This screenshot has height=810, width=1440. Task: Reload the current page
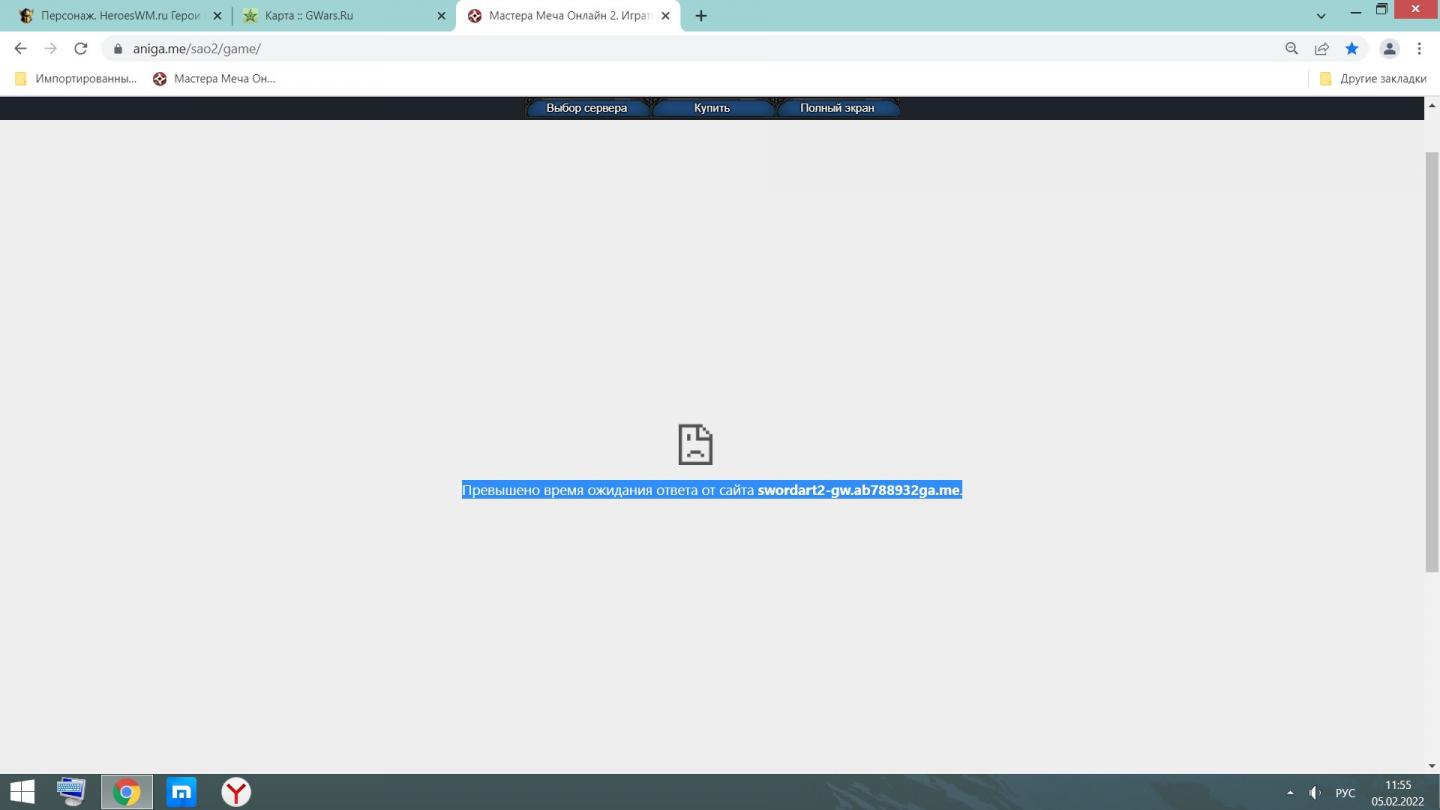click(x=81, y=48)
